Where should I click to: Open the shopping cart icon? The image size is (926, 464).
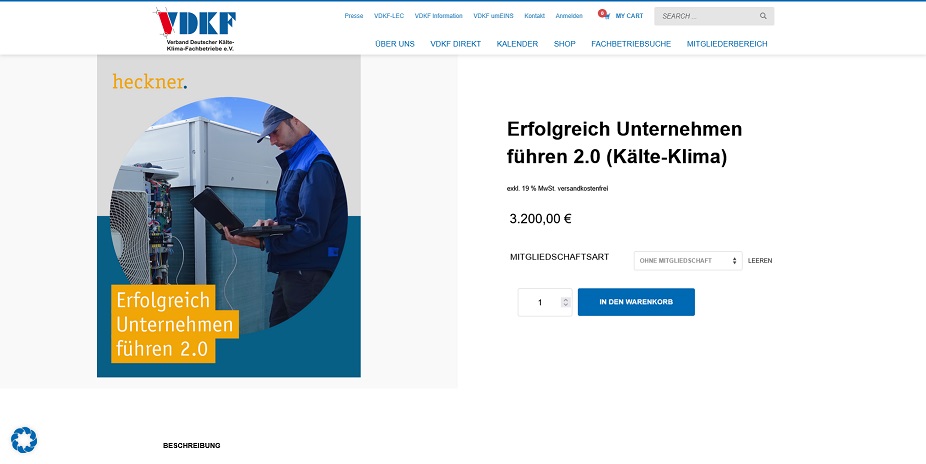point(604,16)
